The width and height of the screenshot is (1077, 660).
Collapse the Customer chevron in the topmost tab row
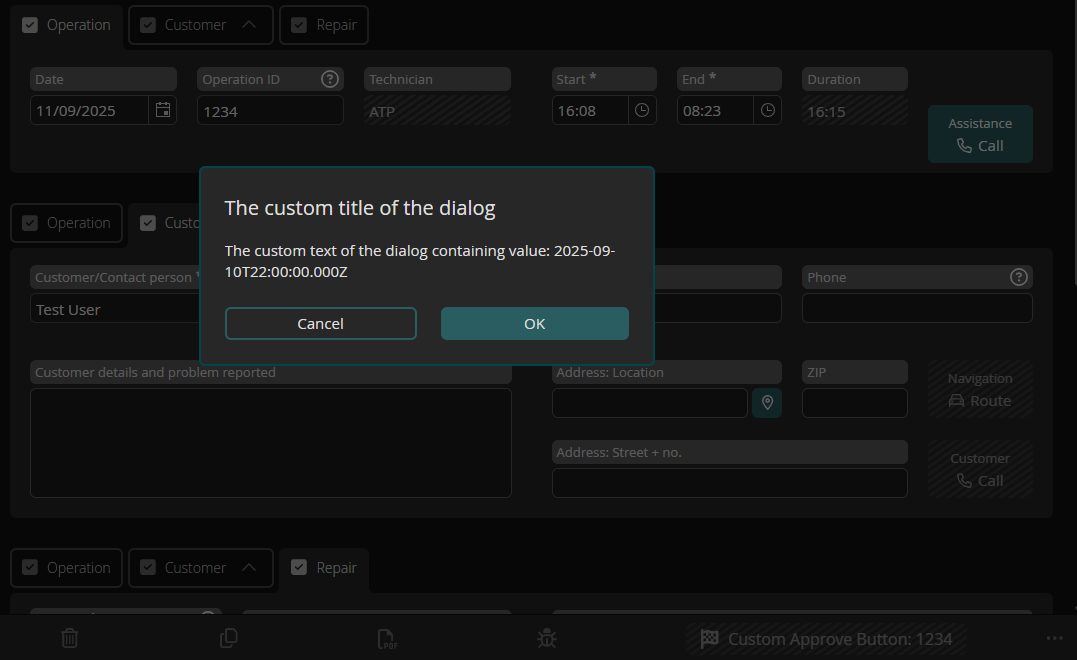(250, 25)
